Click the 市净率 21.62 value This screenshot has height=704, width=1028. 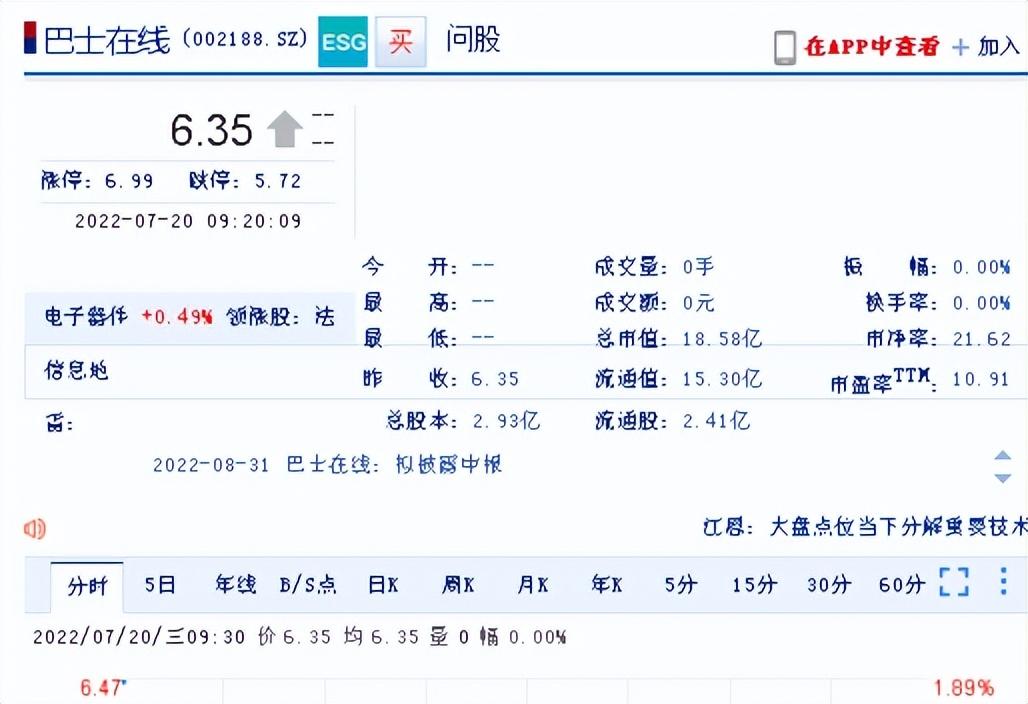[x=981, y=339]
